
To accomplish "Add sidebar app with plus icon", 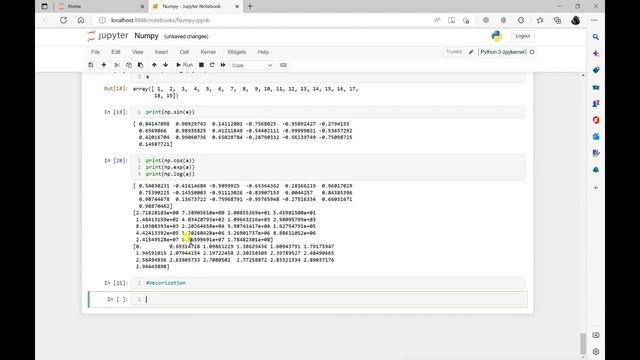I will pos(596,188).
